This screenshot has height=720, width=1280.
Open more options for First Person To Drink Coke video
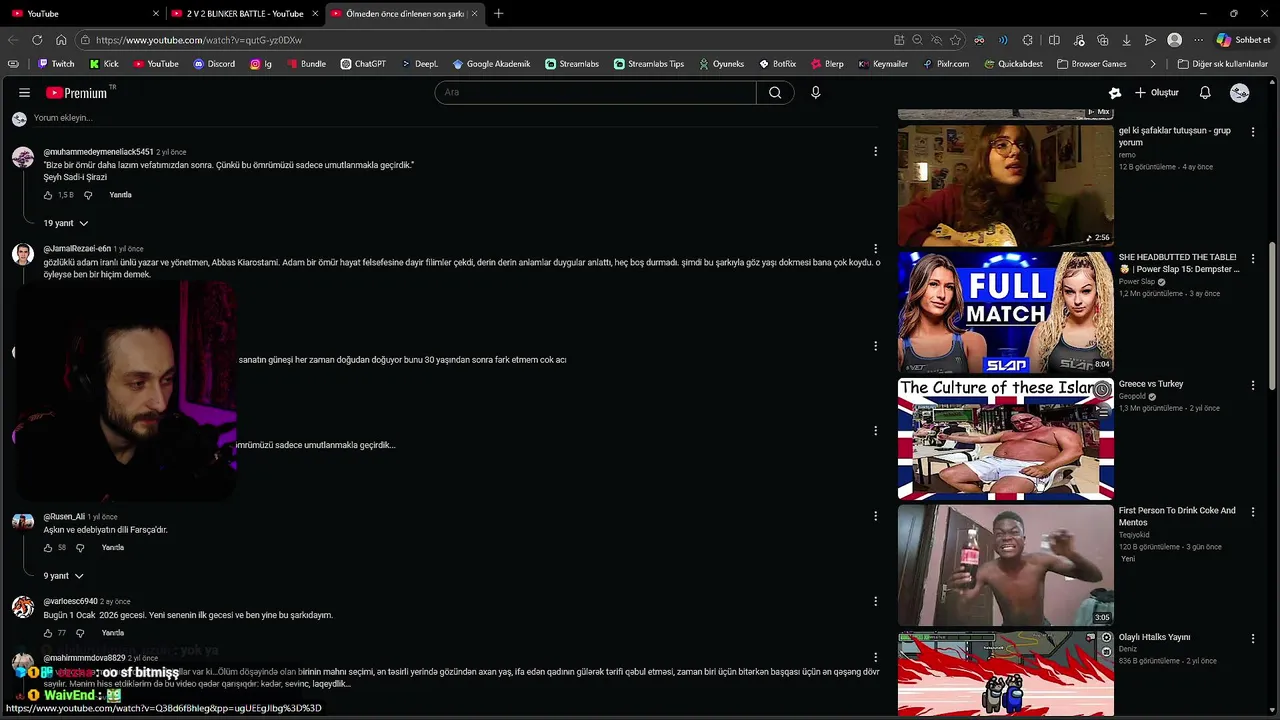(x=1252, y=511)
